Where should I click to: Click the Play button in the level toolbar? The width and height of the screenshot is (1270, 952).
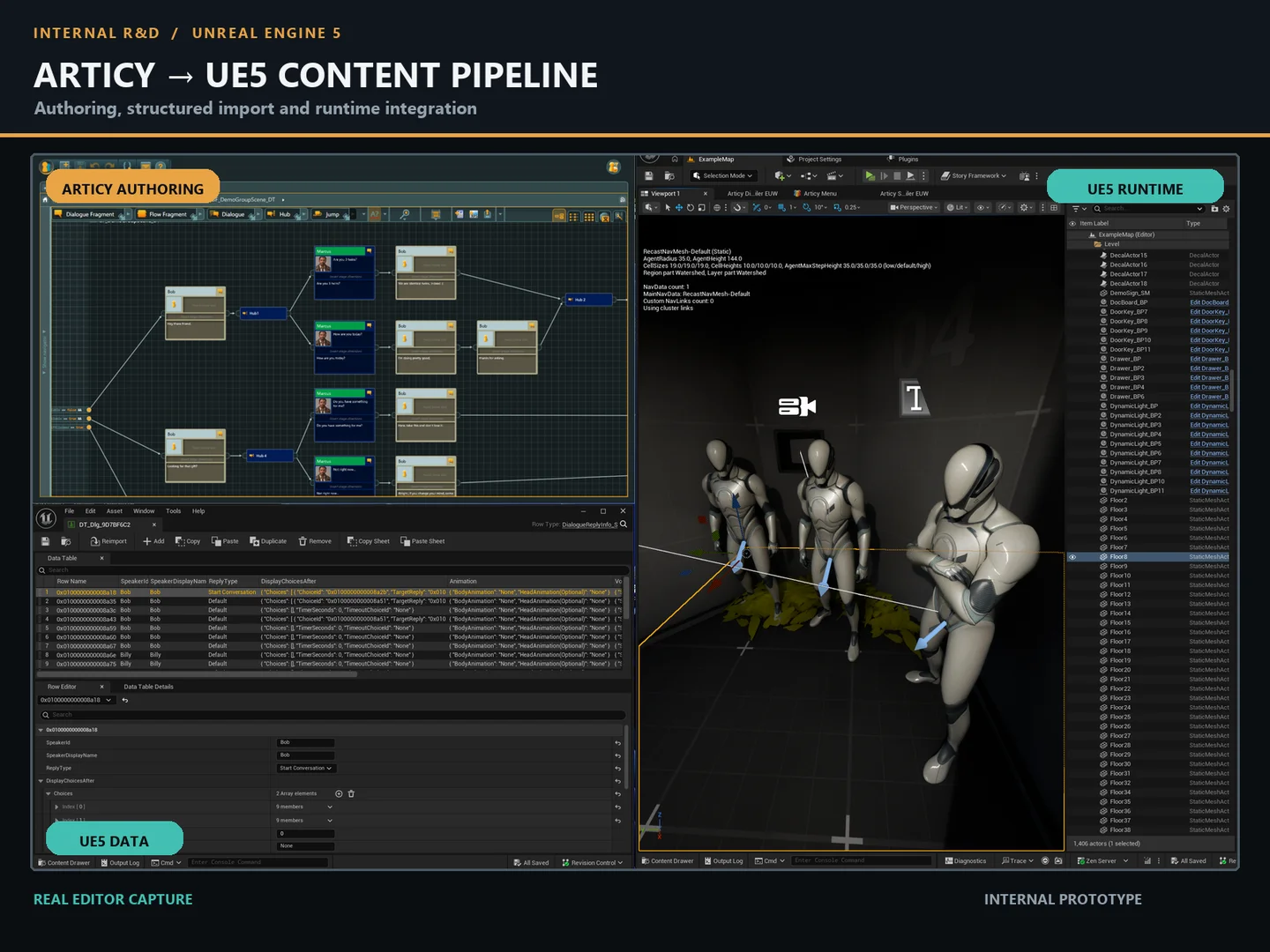[x=870, y=176]
